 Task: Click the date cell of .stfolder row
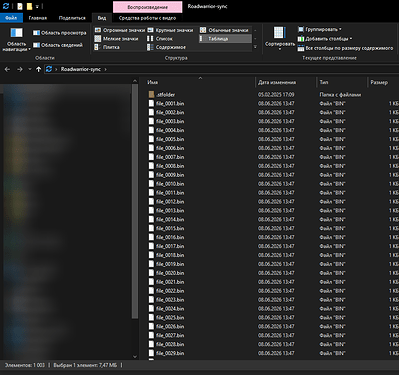point(276,95)
